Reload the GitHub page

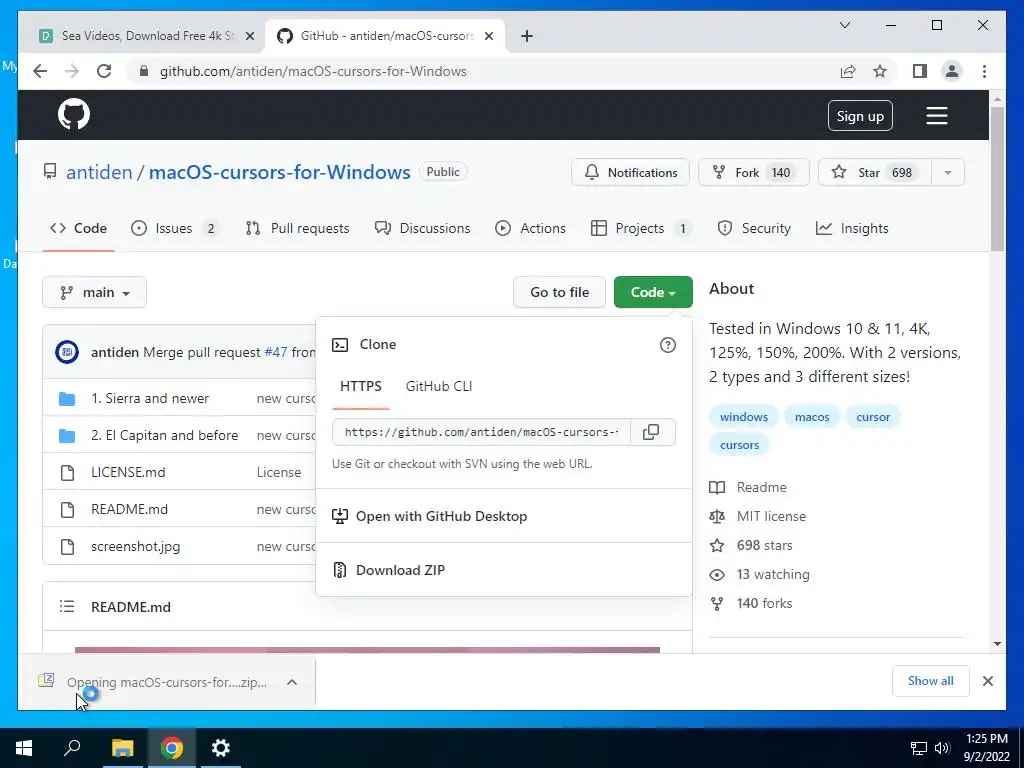click(104, 71)
